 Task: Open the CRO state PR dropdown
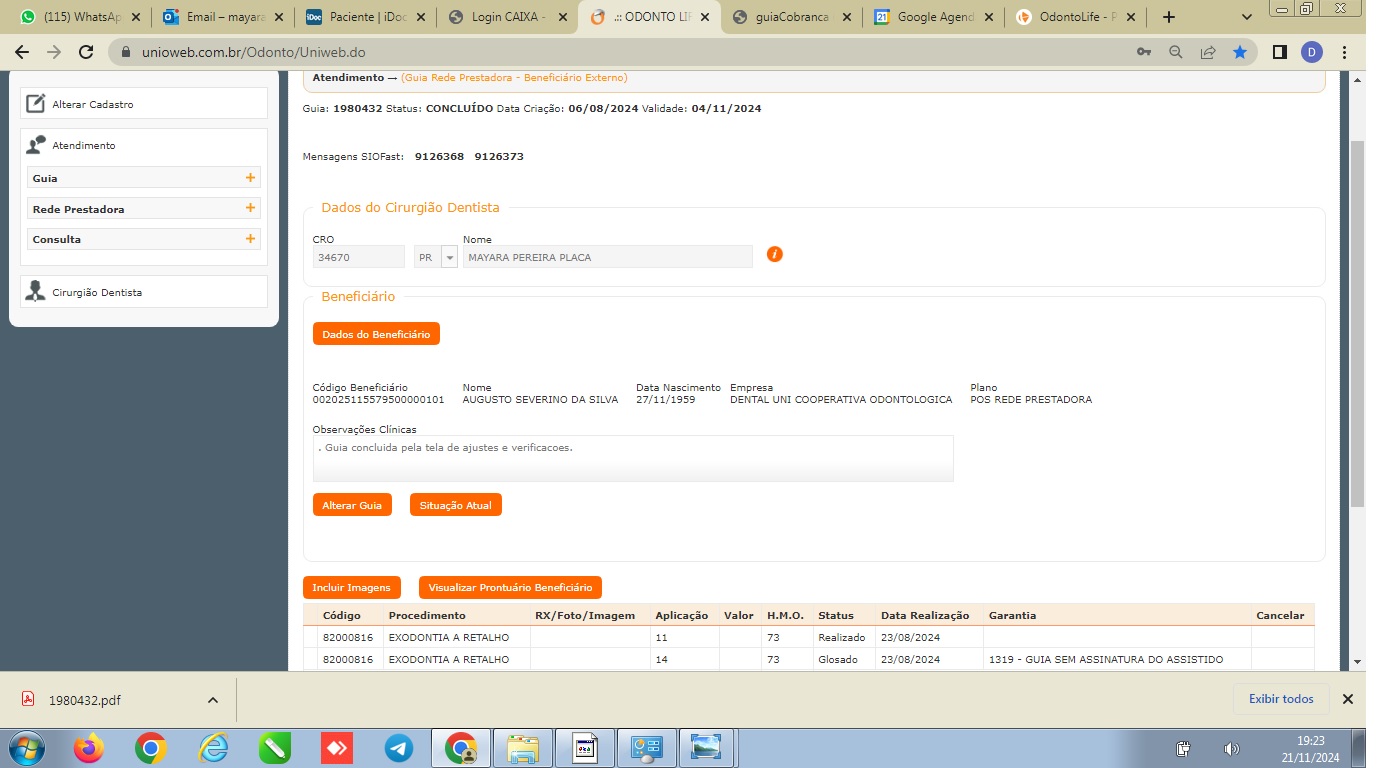[449, 257]
